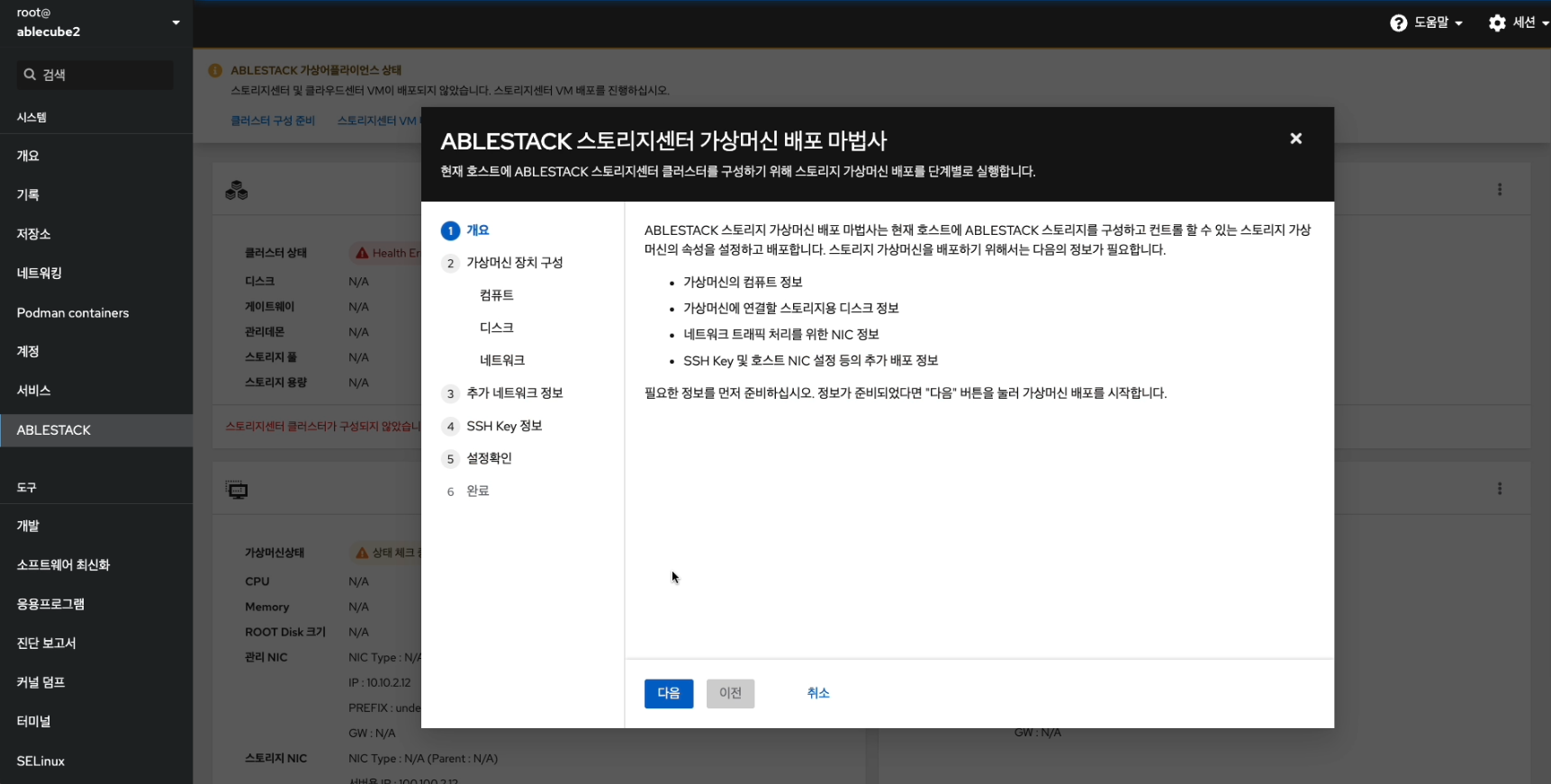Open ABLESTACK in the sidebar
The width and height of the screenshot is (1551, 784).
[x=96, y=430]
